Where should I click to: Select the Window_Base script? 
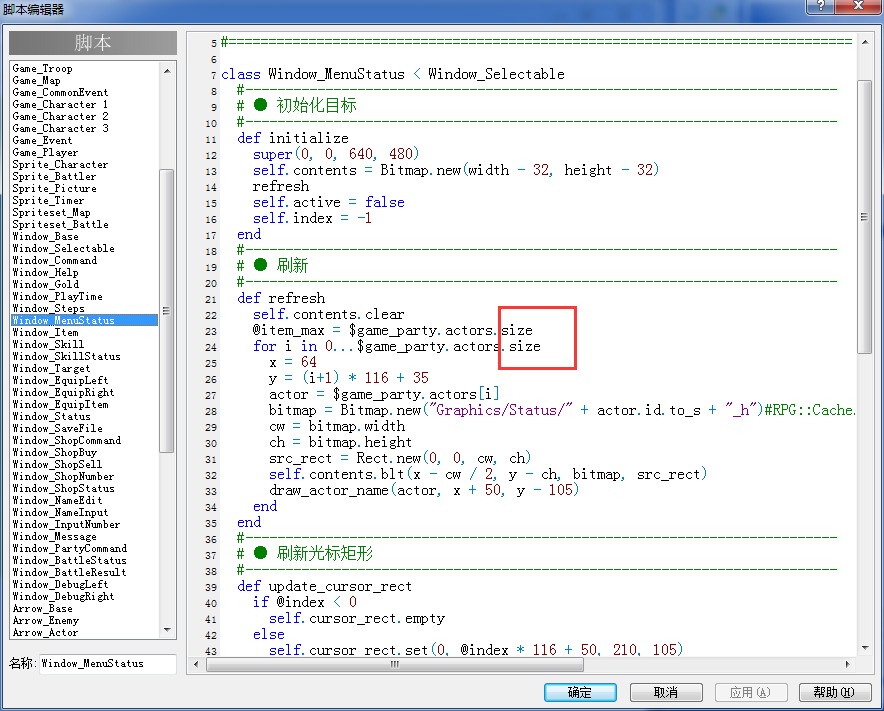coord(45,236)
